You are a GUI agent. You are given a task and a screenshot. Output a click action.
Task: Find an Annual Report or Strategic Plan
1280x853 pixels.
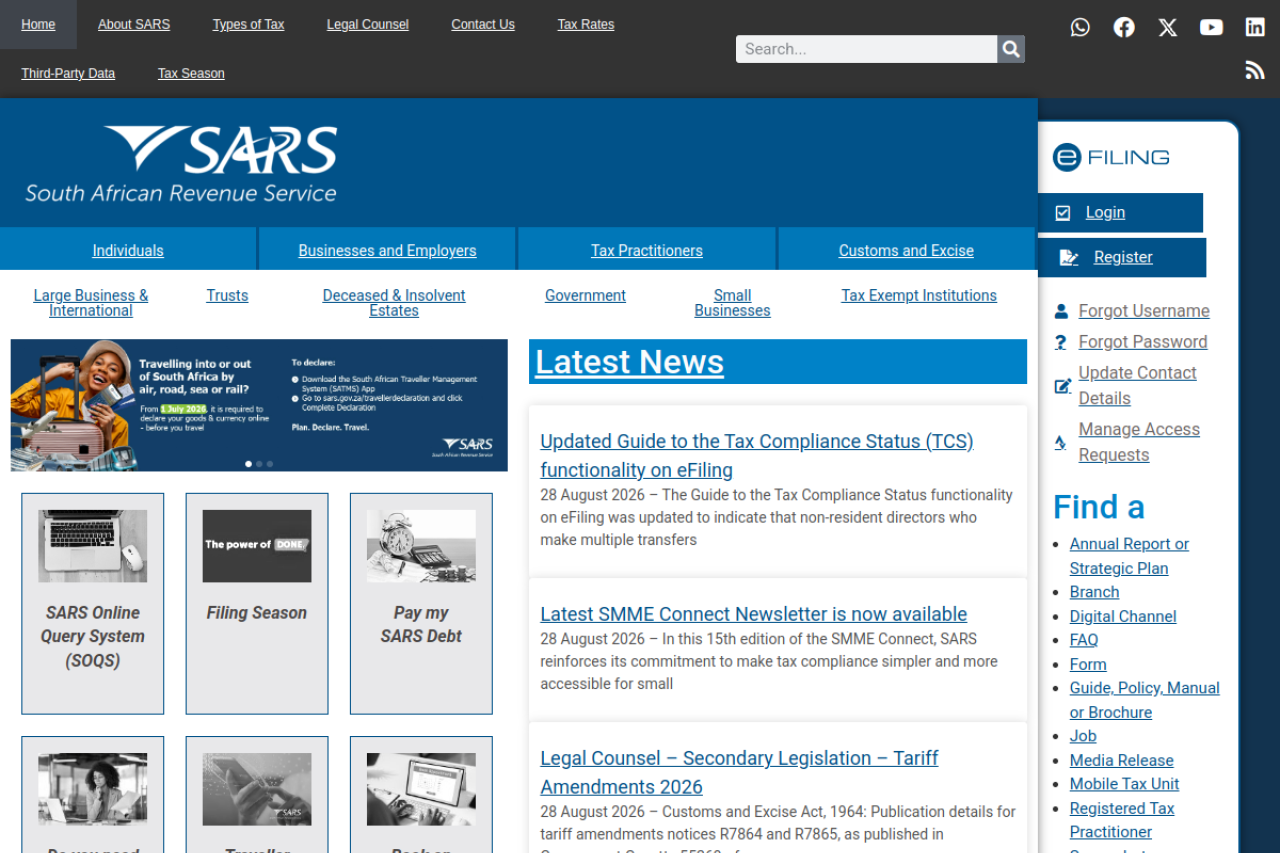pyautogui.click(x=1129, y=556)
